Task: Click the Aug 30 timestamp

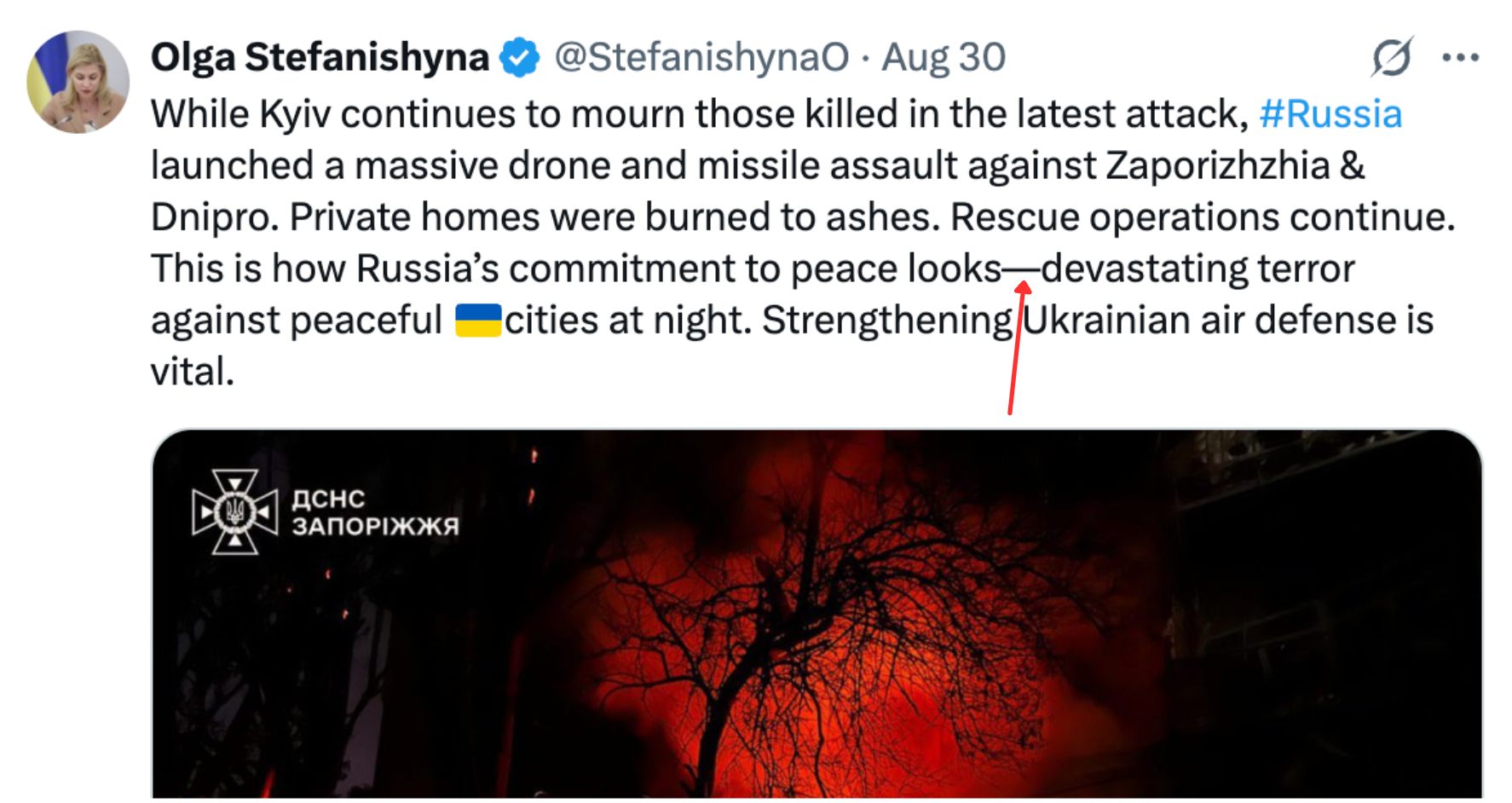Action: 943,58
